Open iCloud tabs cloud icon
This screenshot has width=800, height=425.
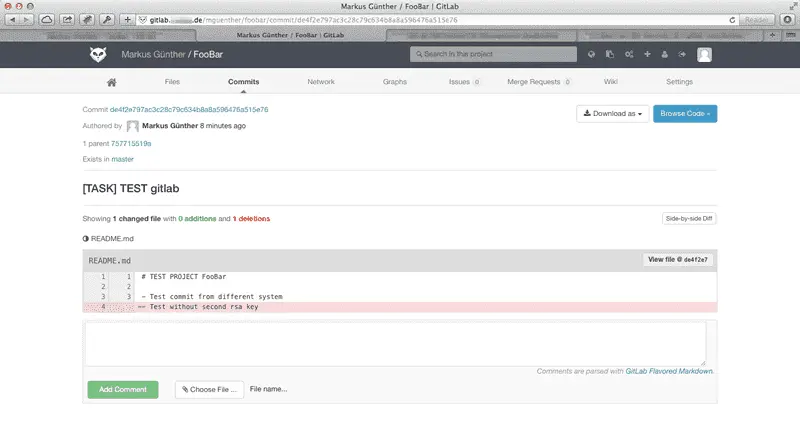[x=47, y=20]
